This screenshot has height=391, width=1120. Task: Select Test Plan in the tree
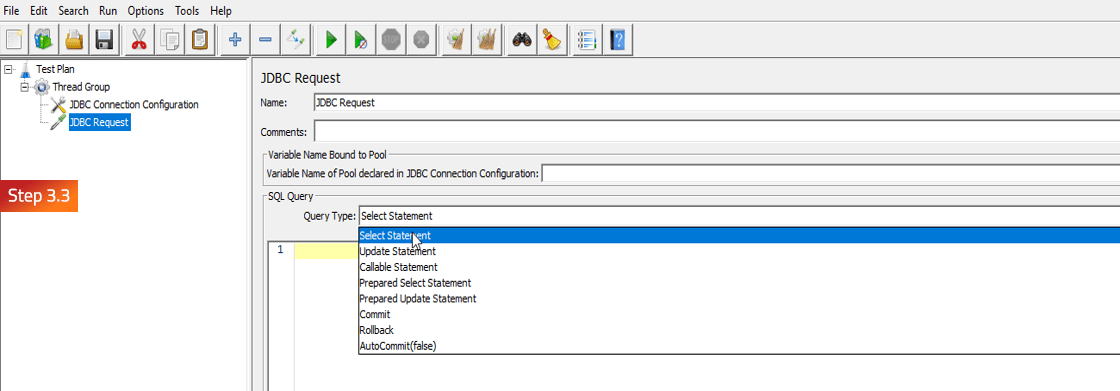[x=55, y=69]
